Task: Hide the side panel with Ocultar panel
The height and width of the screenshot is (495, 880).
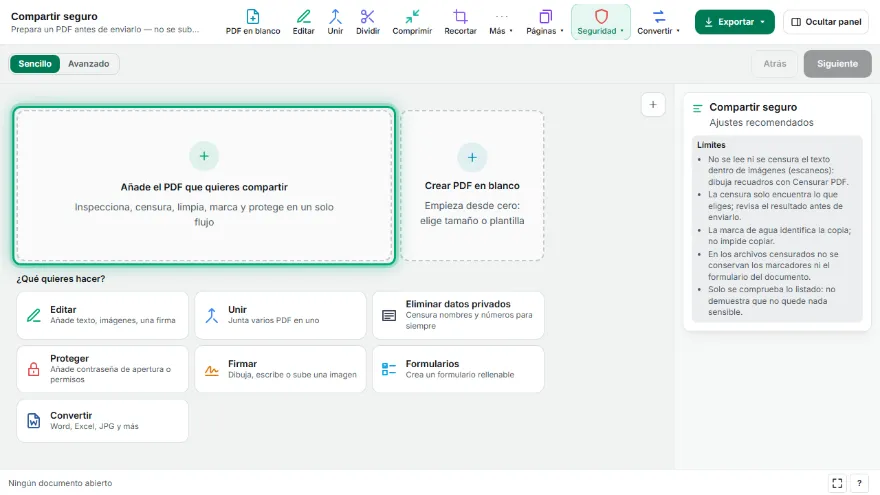Action: click(826, 22)
